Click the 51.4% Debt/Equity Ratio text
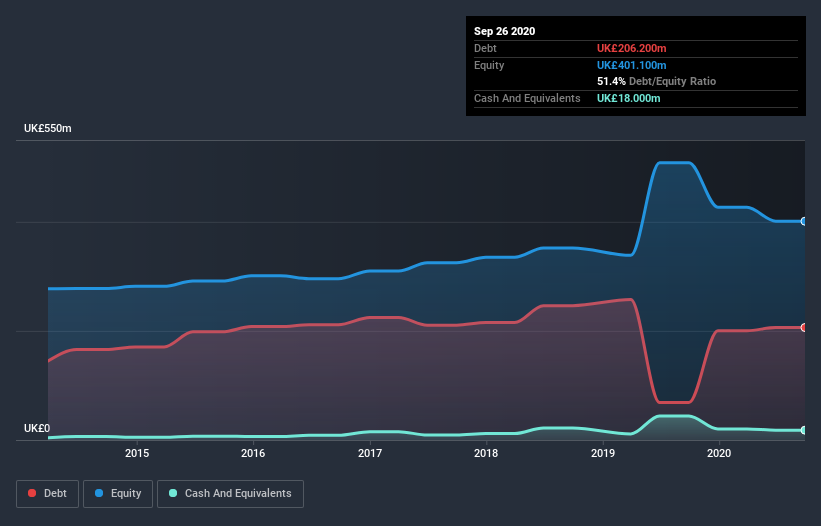 tap(656, 81)
